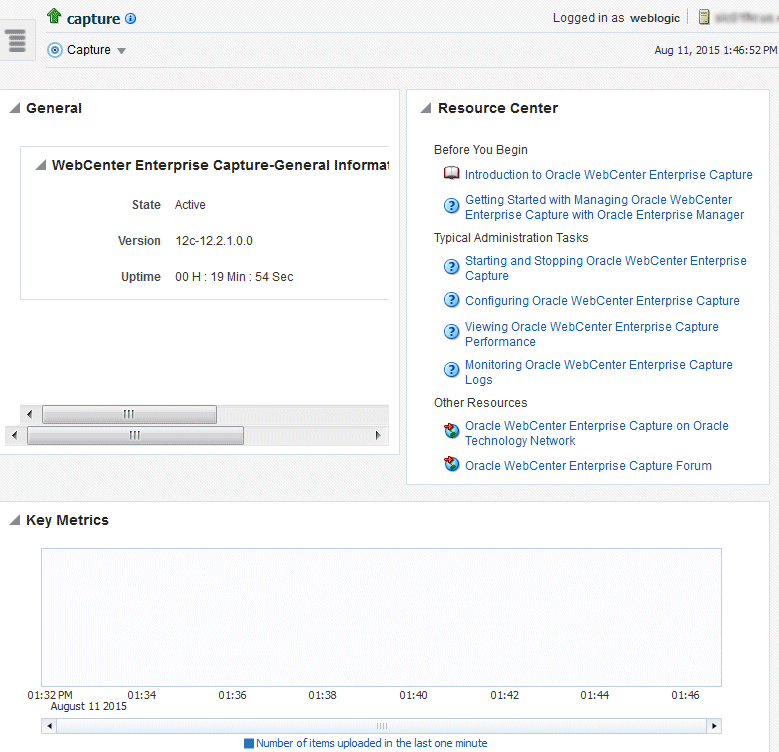779x752 pixels.
Task: Click the State value Active
Action: [x=190, y=205]
